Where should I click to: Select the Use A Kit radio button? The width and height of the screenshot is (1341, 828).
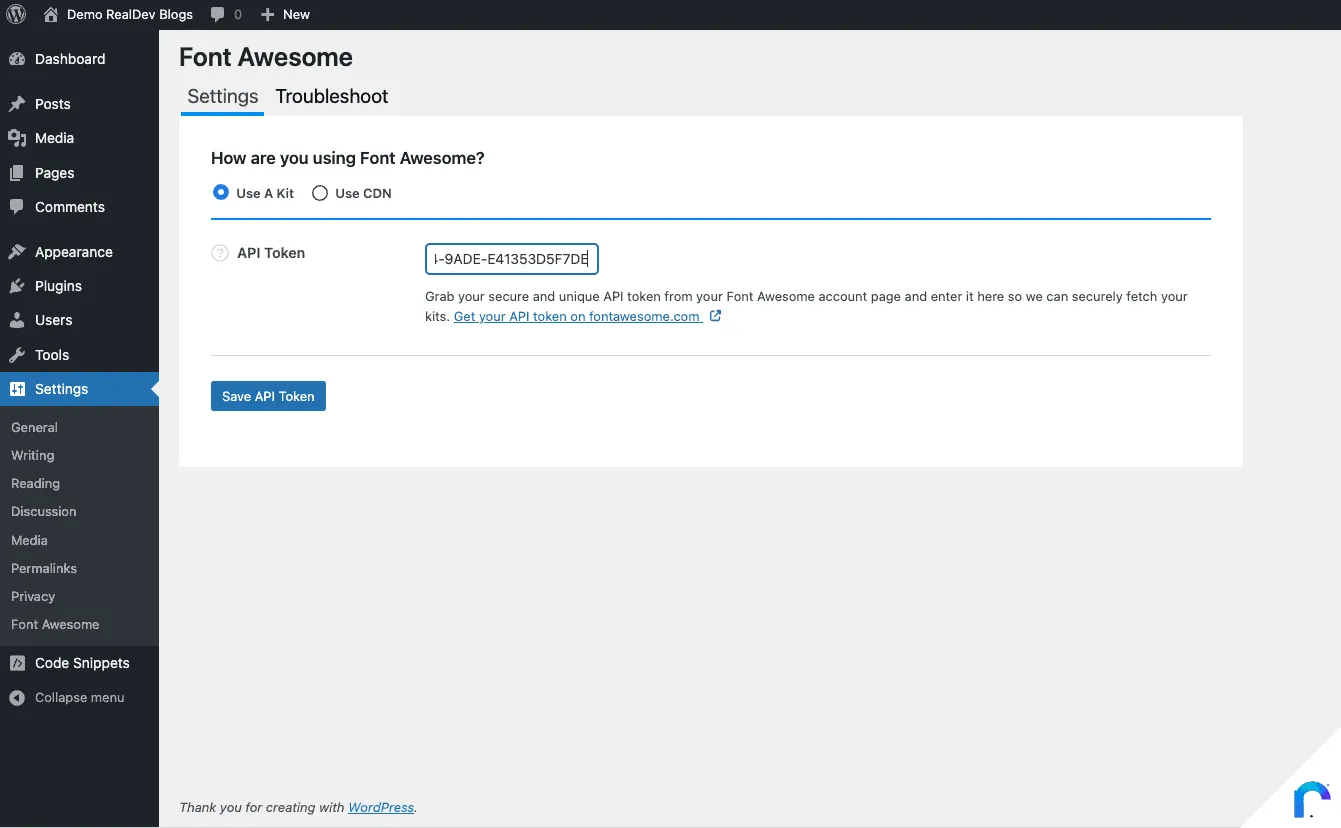[221, 192]
